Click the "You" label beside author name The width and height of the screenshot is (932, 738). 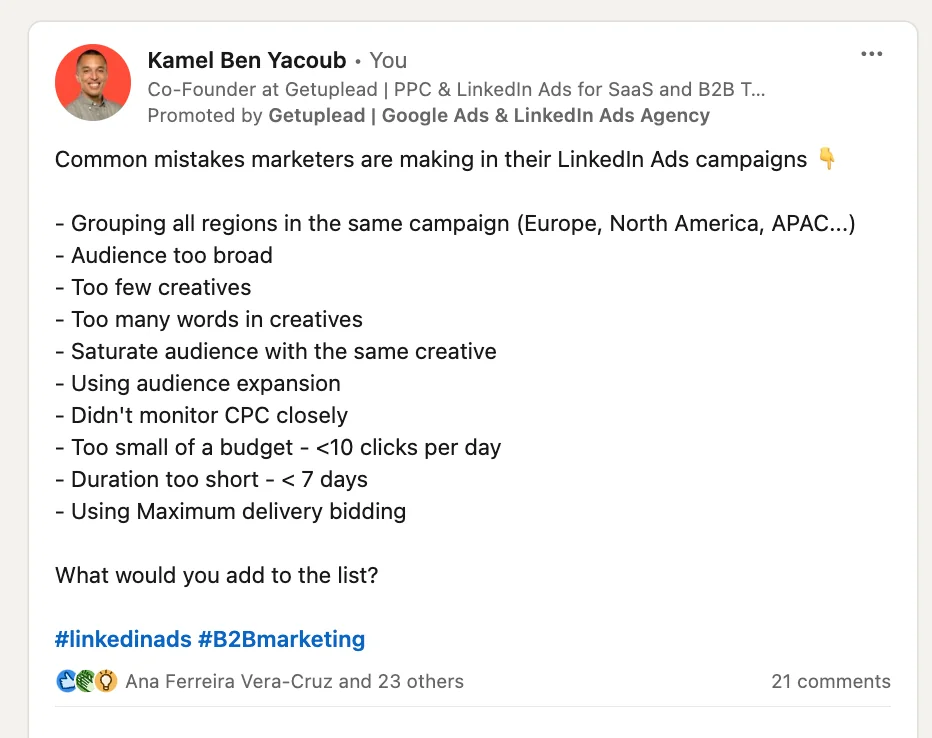coord(388,61)
